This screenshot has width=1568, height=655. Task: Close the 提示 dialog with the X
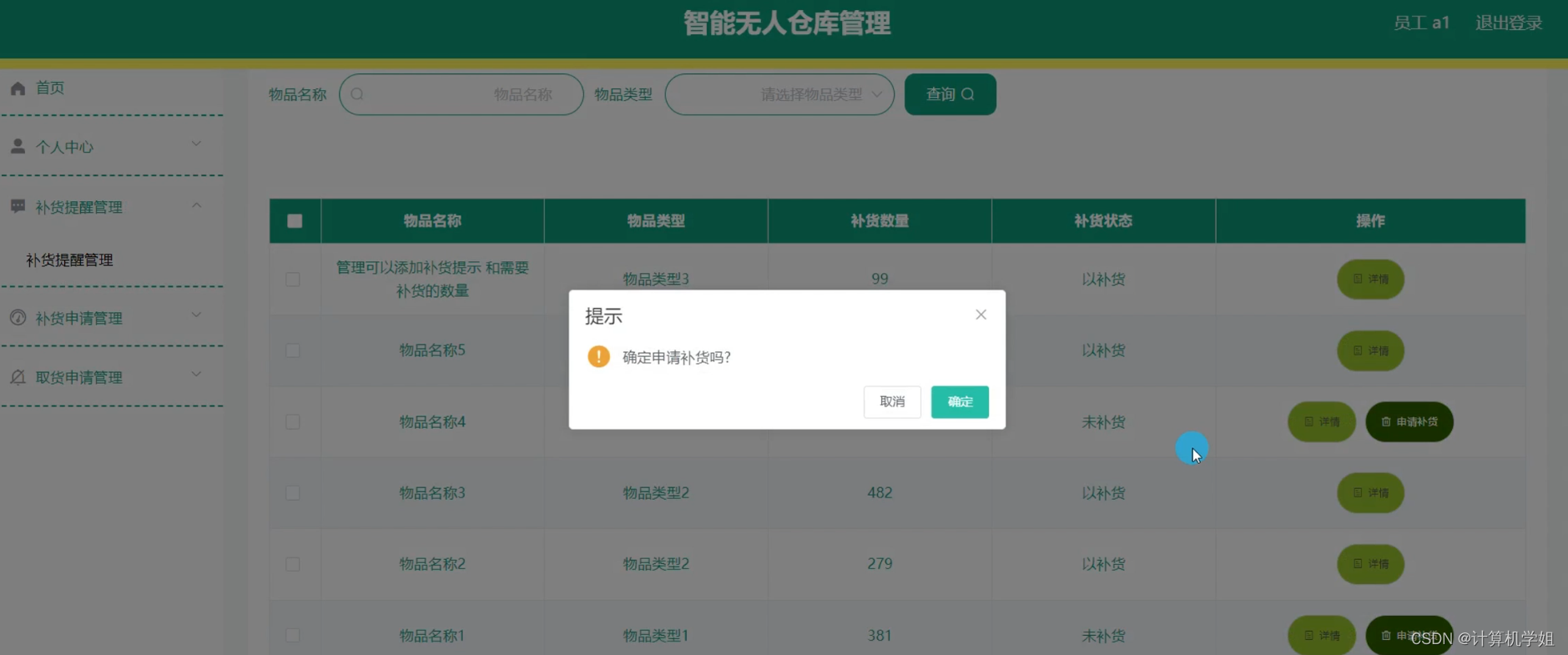click(x=981, y=315)
